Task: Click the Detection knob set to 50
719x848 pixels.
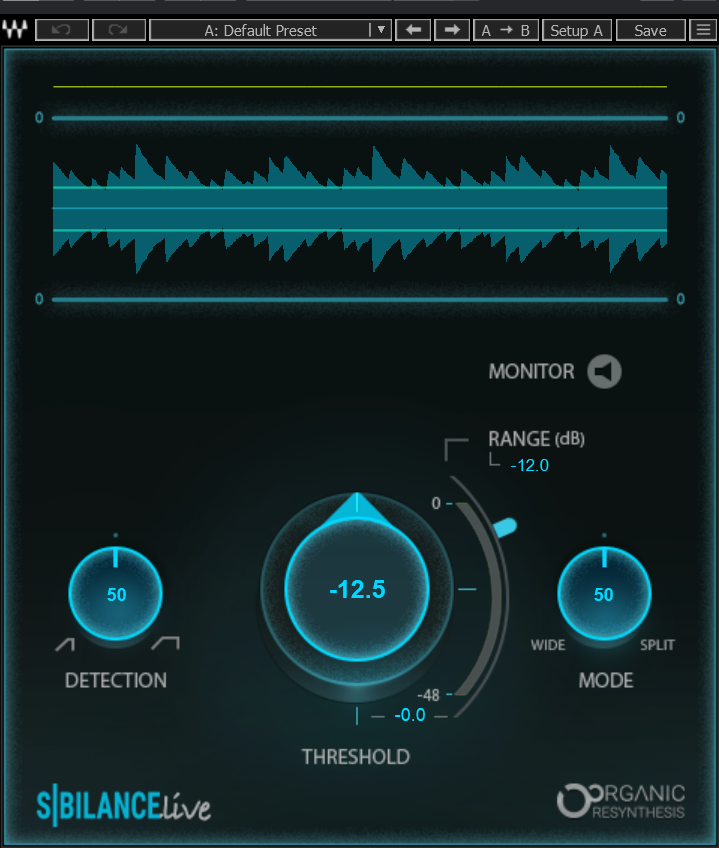Action: [x=116, y=593]
